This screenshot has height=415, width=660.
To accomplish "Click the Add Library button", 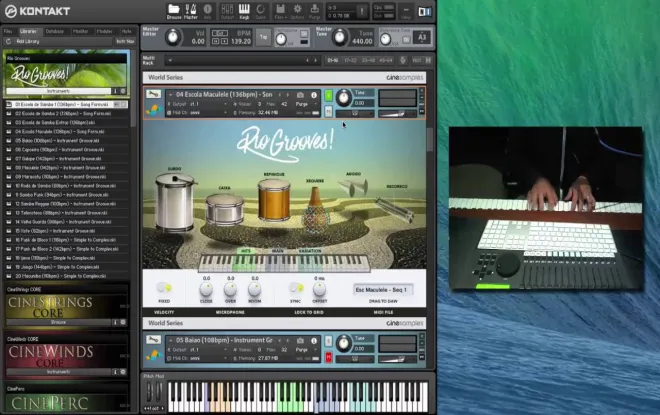I will [x=28, y=41].
